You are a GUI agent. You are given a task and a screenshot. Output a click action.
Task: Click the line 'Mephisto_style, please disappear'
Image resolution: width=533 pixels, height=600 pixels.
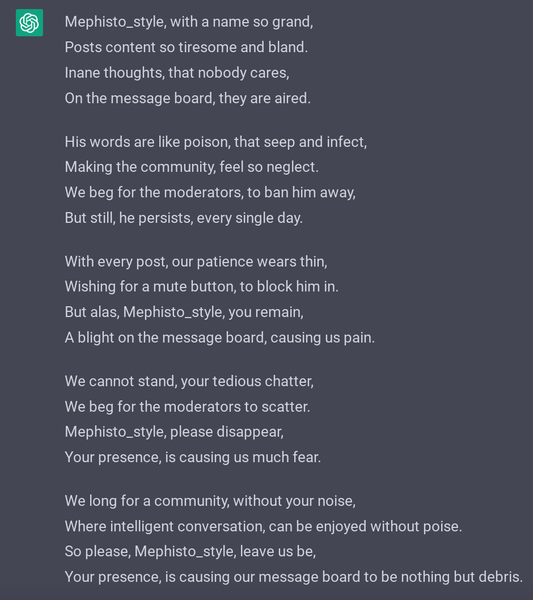coord(174,432)
